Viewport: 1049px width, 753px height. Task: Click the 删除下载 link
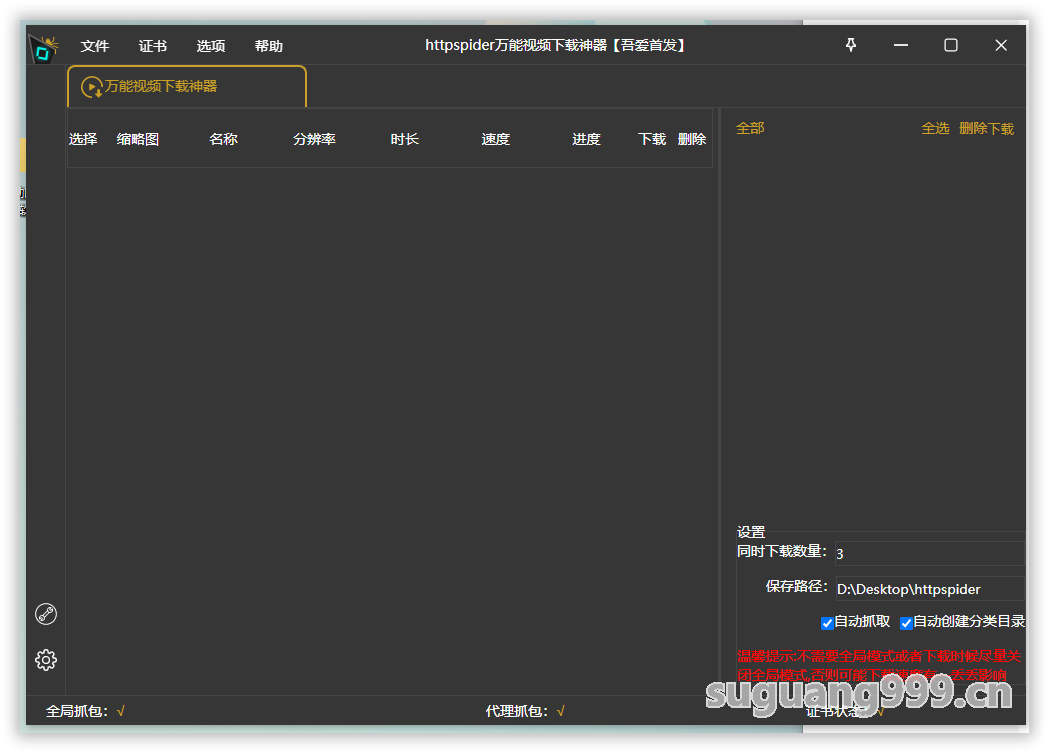(986, 128)
